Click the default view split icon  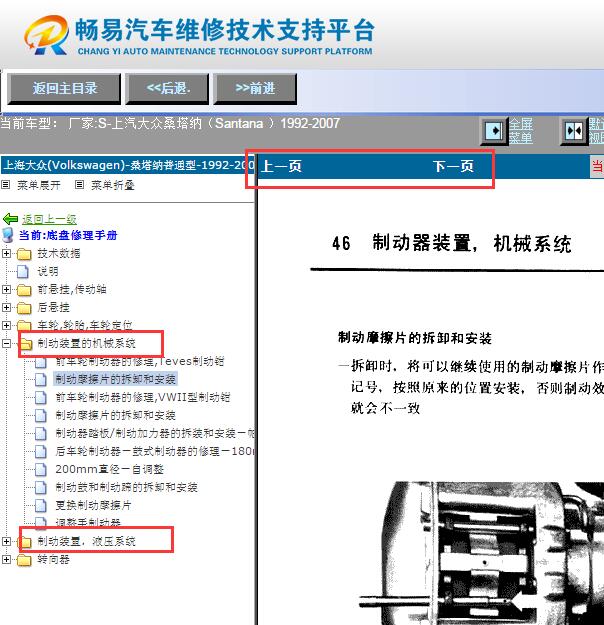pyautogui.click(x=574, y=131)
